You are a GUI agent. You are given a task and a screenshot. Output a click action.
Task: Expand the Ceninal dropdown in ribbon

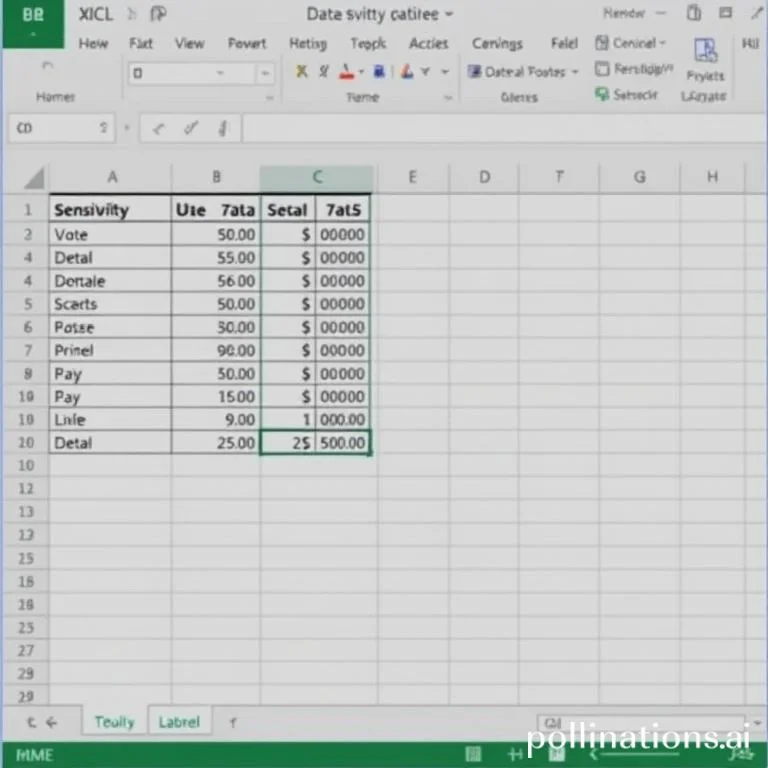662,44
